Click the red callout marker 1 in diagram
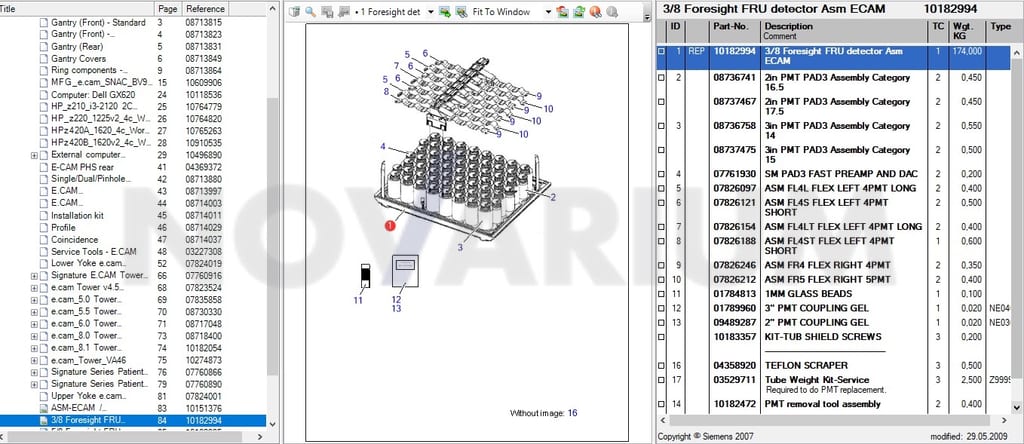Screen dimensions: 1024x444 tap(390, 226)
